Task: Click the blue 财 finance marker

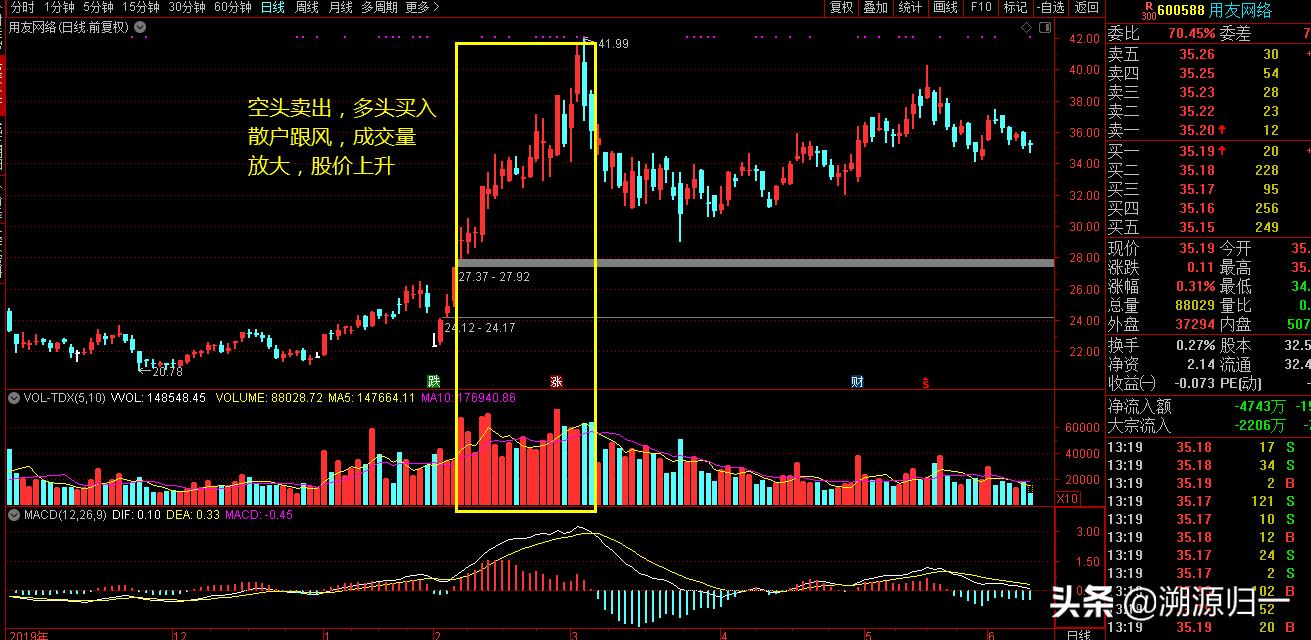Action: click(x=857, y=381)
